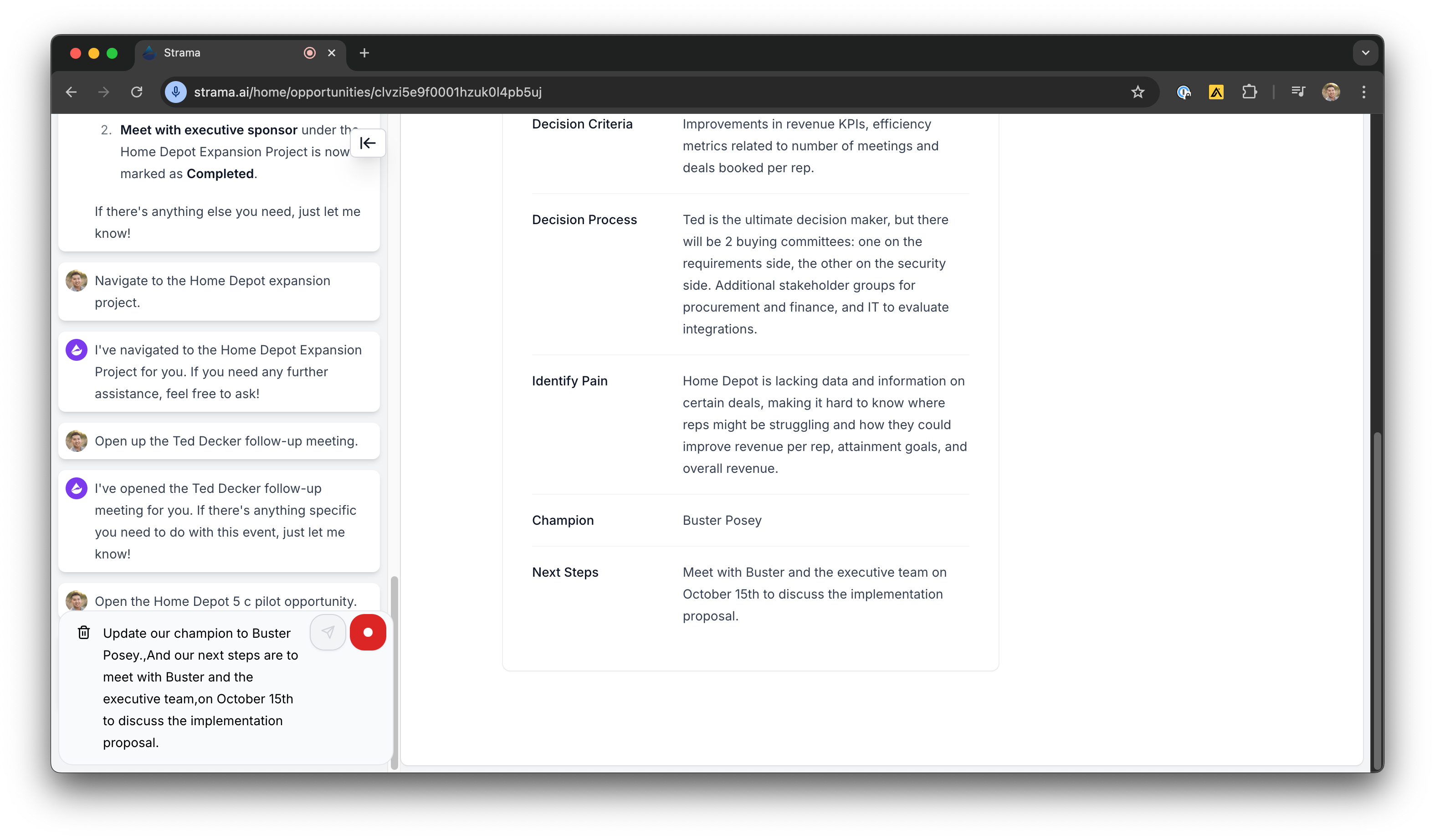Image resolution: width=1435 pixels, height=840 pixels.
Task: Open the yellow triangle extension icon
Action: (x=1216, y=92)
